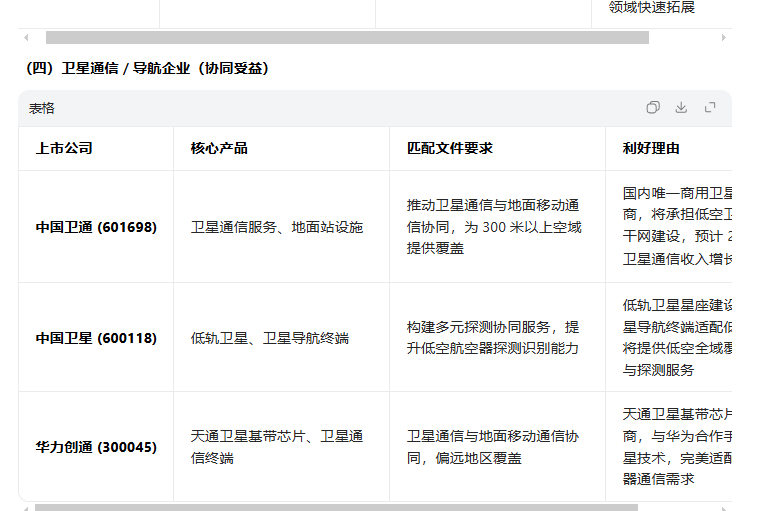The width and height of the screenshot is (780, 511).
Task: Select the cell 华力创通 (300045)
Action: 96,447
